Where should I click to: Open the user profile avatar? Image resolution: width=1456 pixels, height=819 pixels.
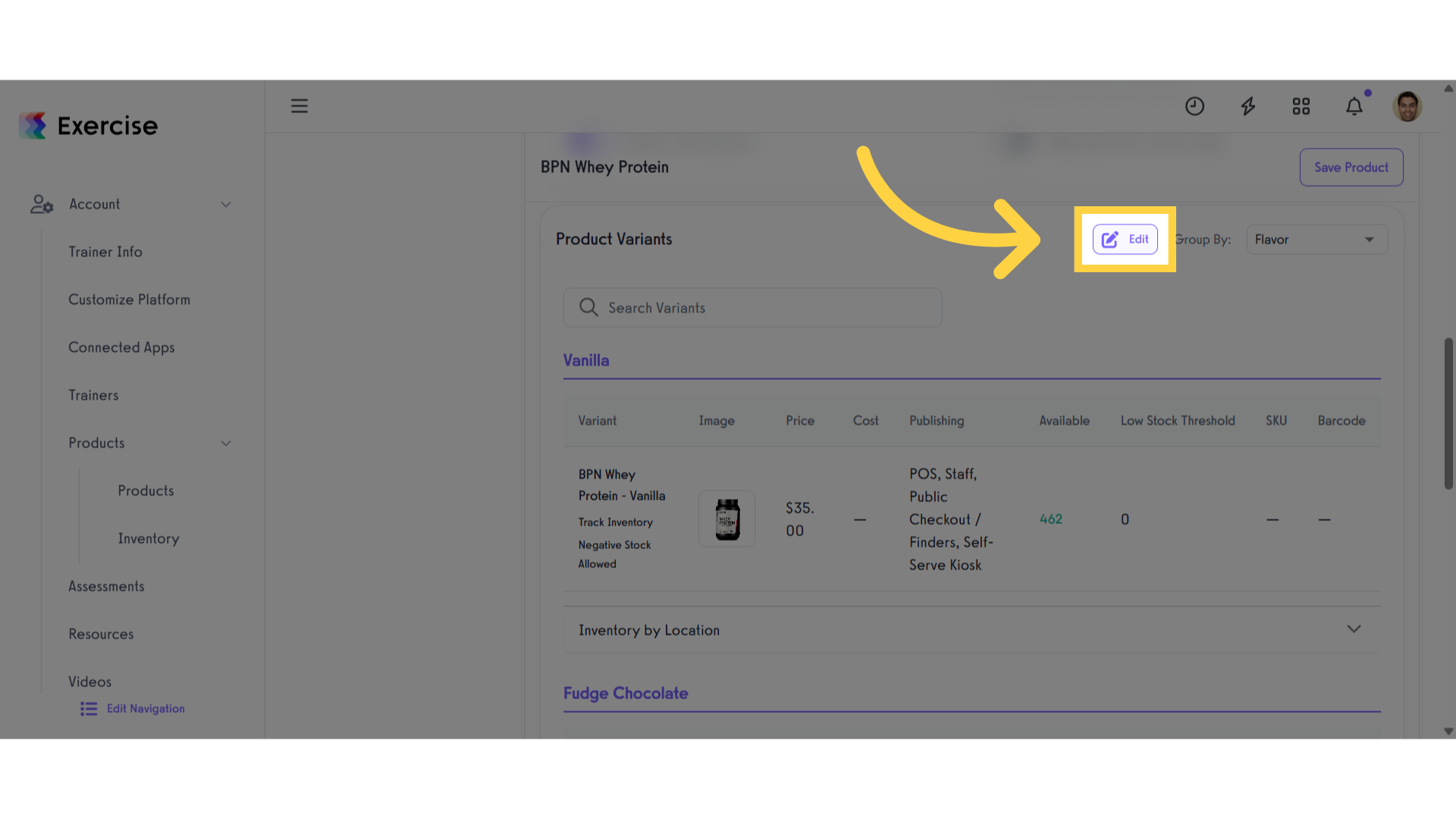pos(1407,106)
